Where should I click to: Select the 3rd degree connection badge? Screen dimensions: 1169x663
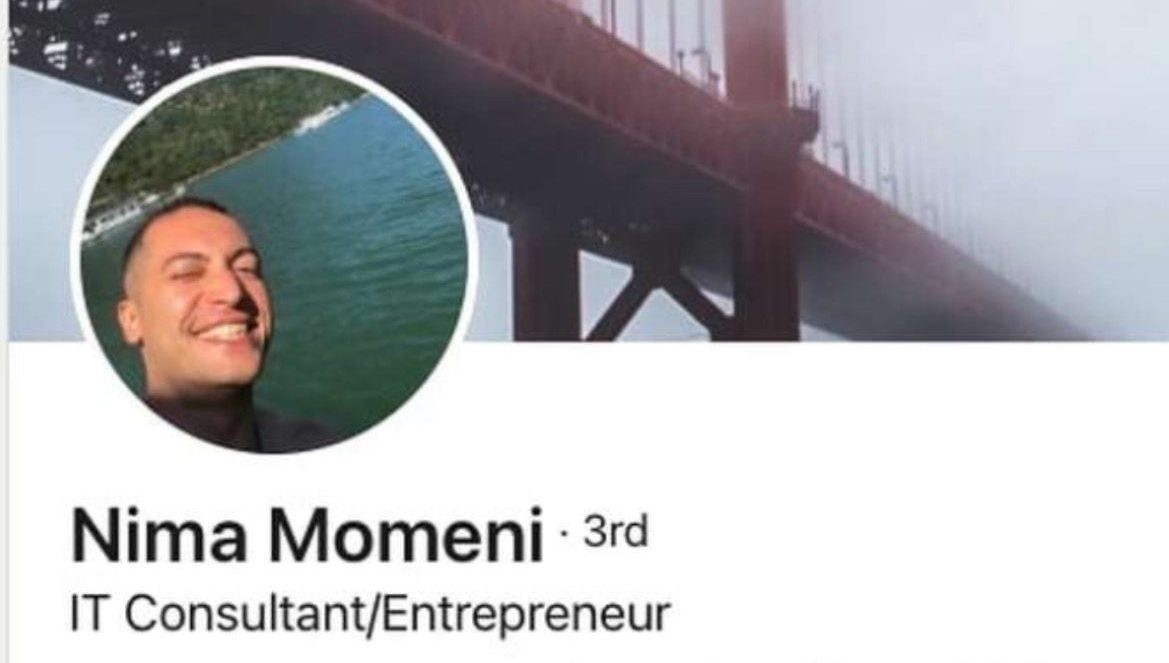(615, 532)
